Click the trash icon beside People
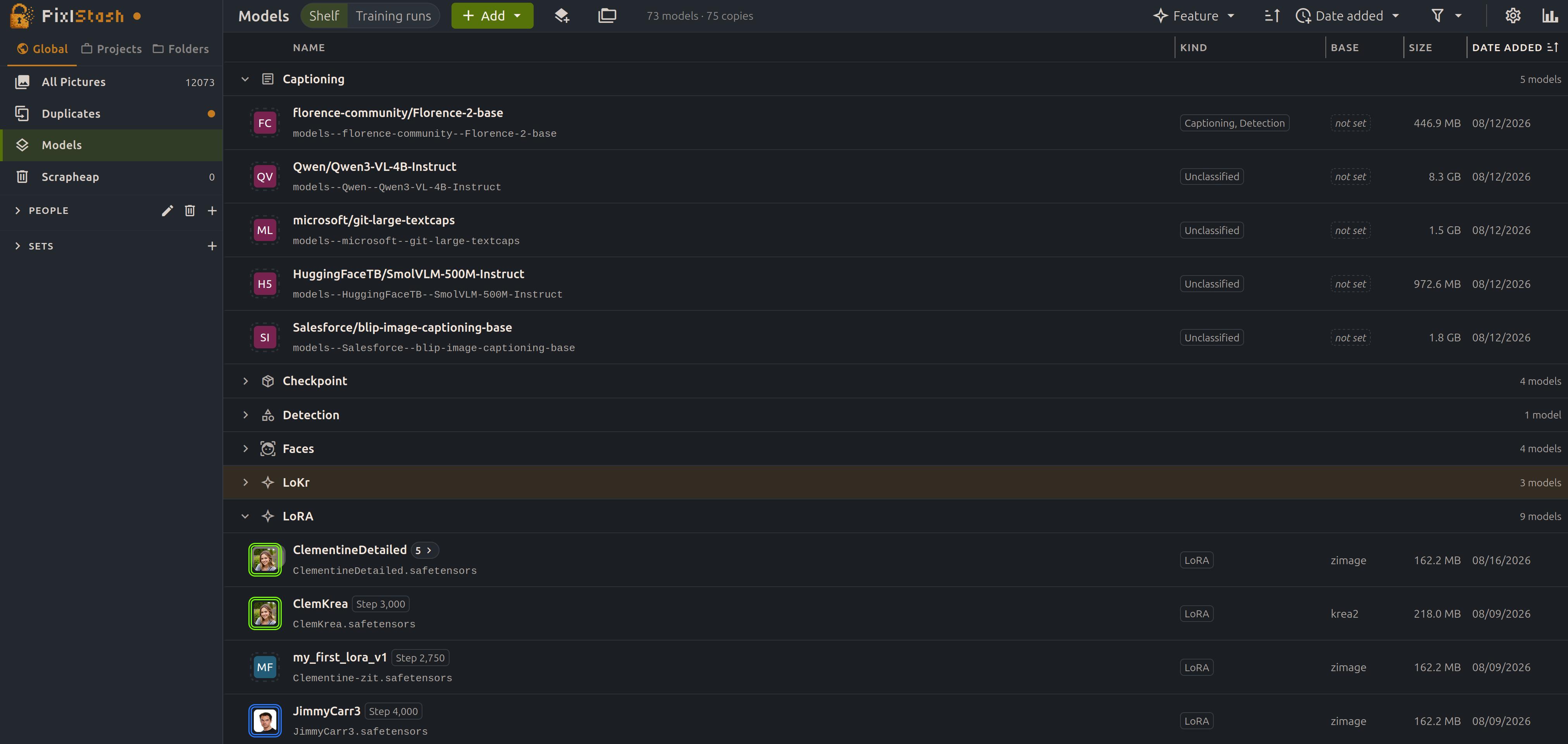The image size is (1568, 744). click(x=190, y=211)
